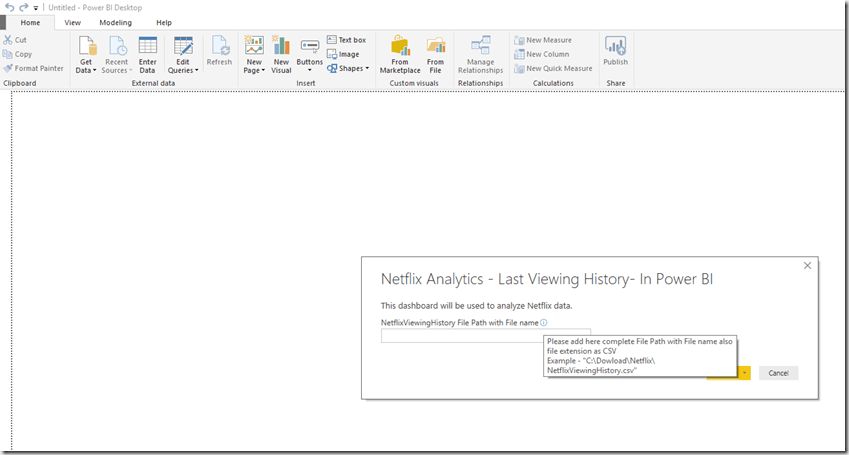Click the info icon beside File name label

click(x=544, y=323)
